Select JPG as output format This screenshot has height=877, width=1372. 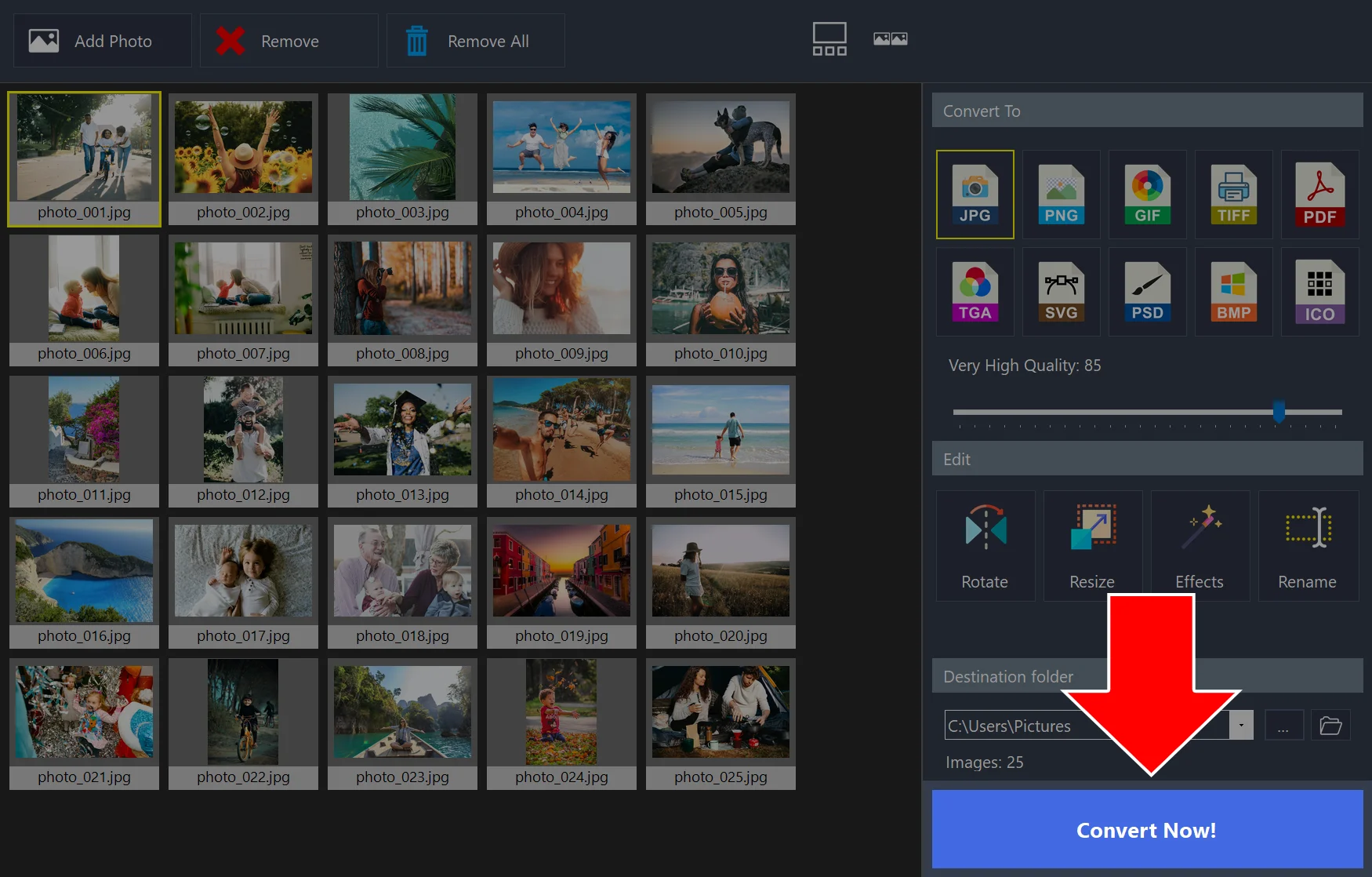coord(975,195)
